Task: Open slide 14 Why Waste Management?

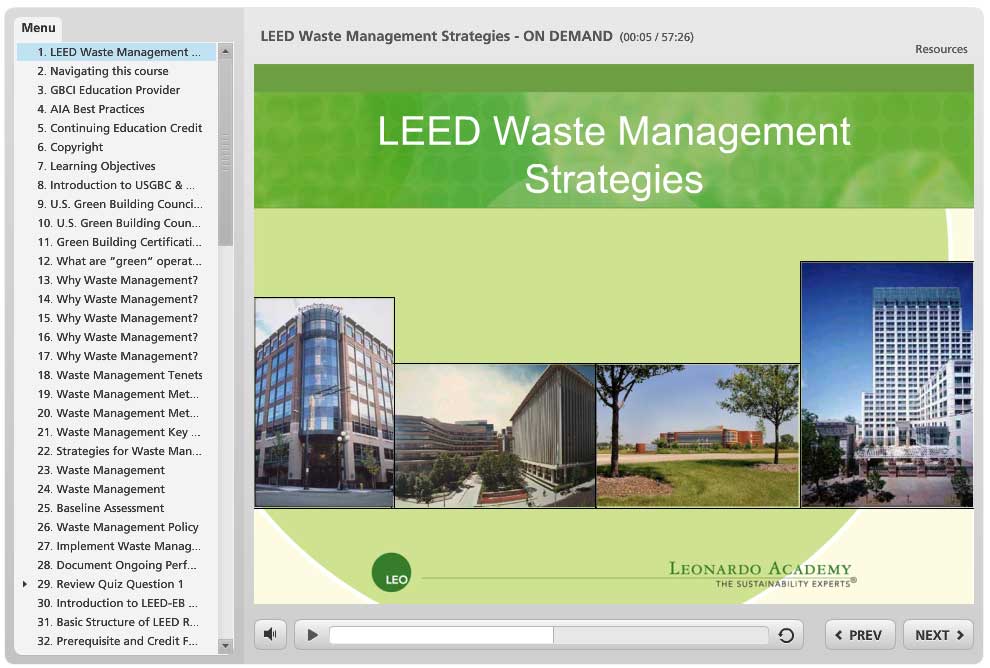Action: 116,299
